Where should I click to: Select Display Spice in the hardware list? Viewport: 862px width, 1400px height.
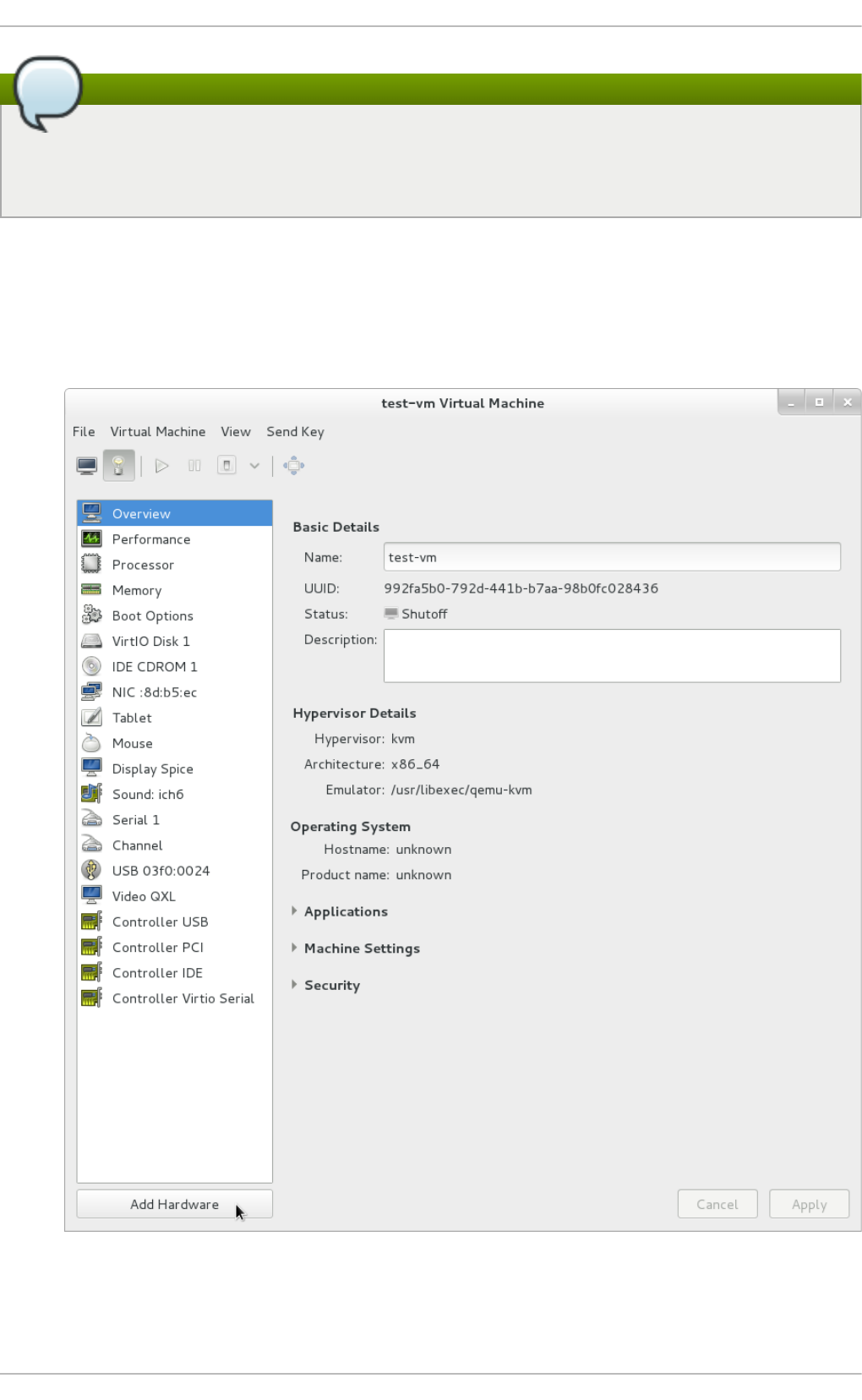[152, 768]
